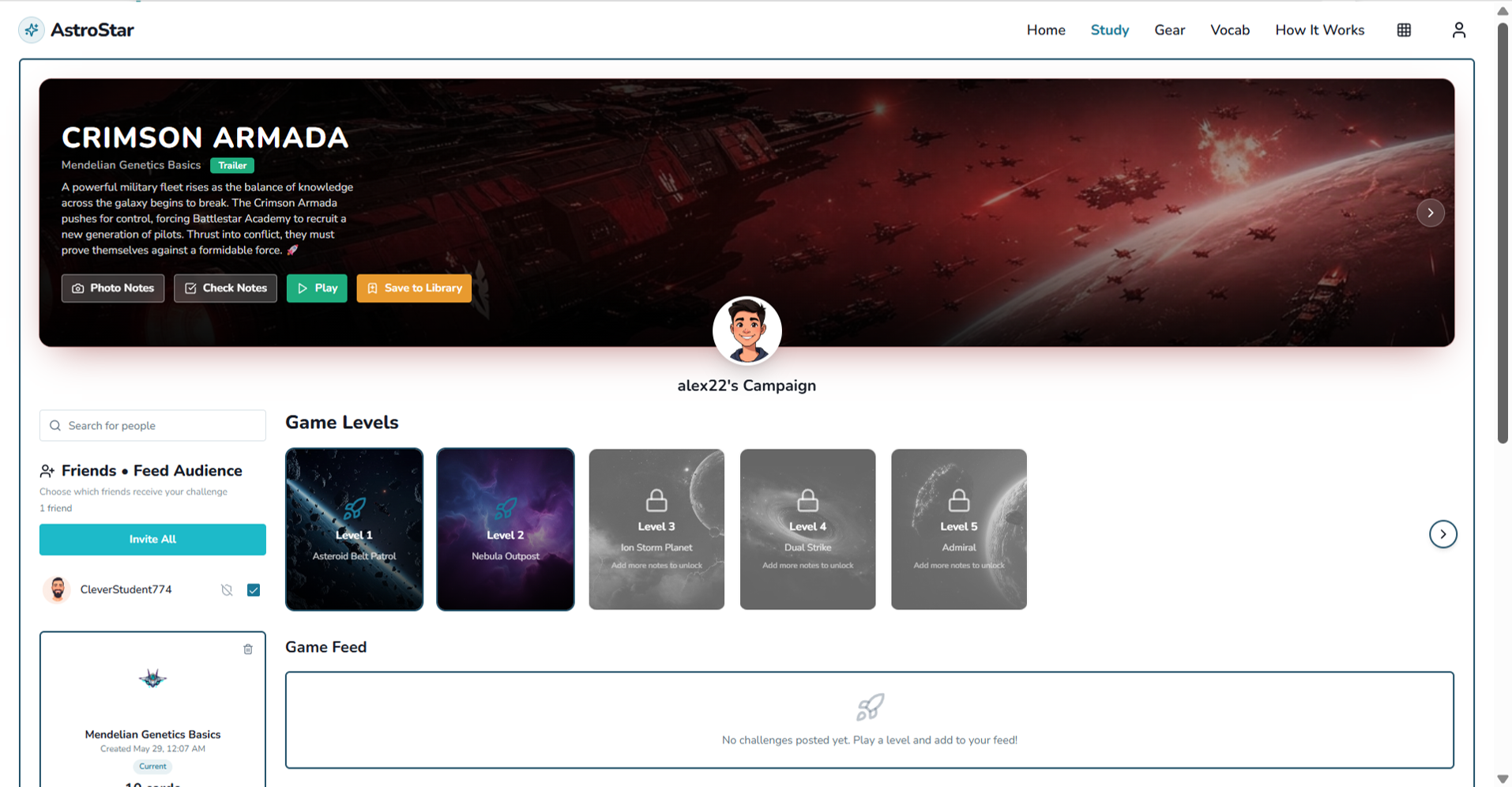Click the Mendelian Genetics Basics card title
The height and width of the screenshot is (787, 1512).
[x=152, y=735]
